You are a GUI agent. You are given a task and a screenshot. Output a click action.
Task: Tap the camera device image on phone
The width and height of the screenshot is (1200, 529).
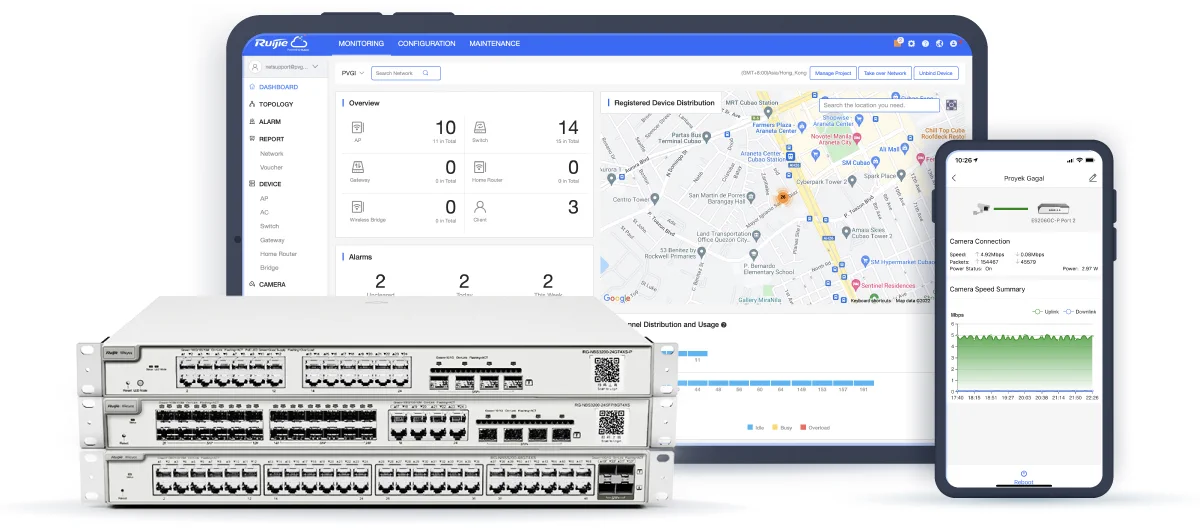point(982,207)
